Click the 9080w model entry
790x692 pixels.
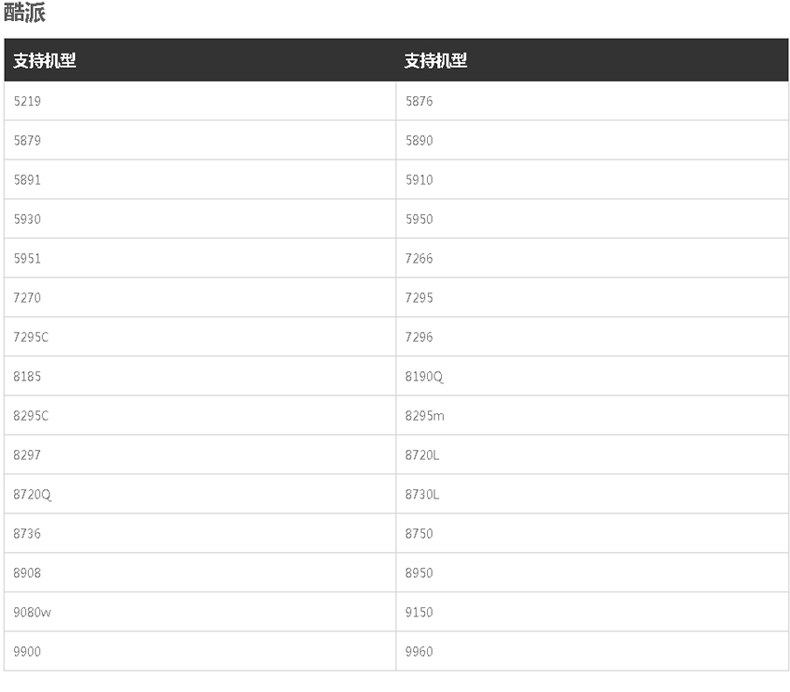[32, 612]
